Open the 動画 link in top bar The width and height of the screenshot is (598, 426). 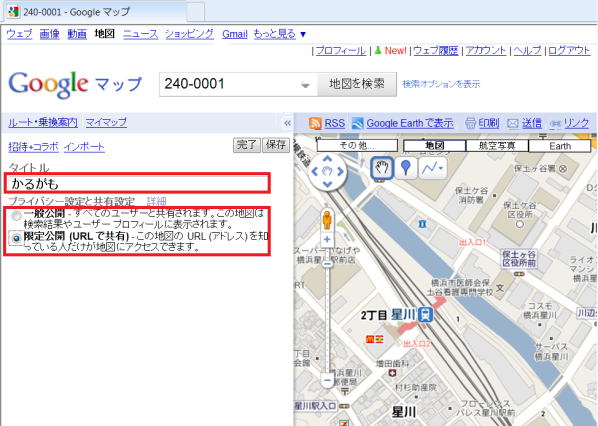click(x=77, y=34)
